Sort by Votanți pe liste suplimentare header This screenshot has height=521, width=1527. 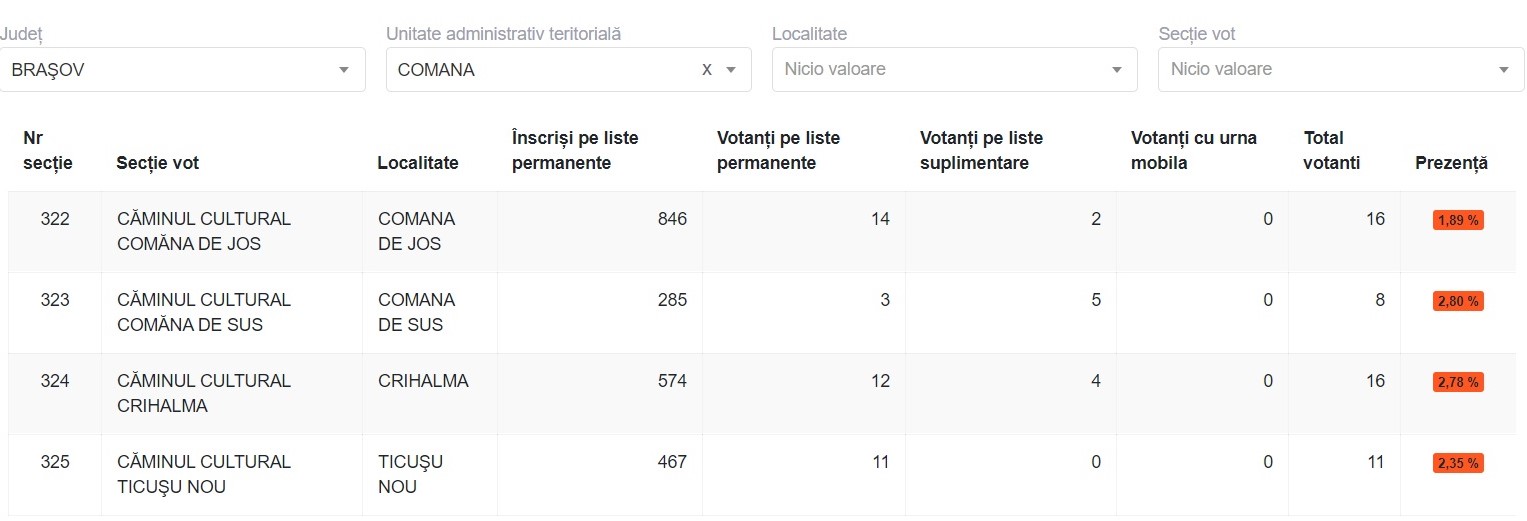(981, 150)
